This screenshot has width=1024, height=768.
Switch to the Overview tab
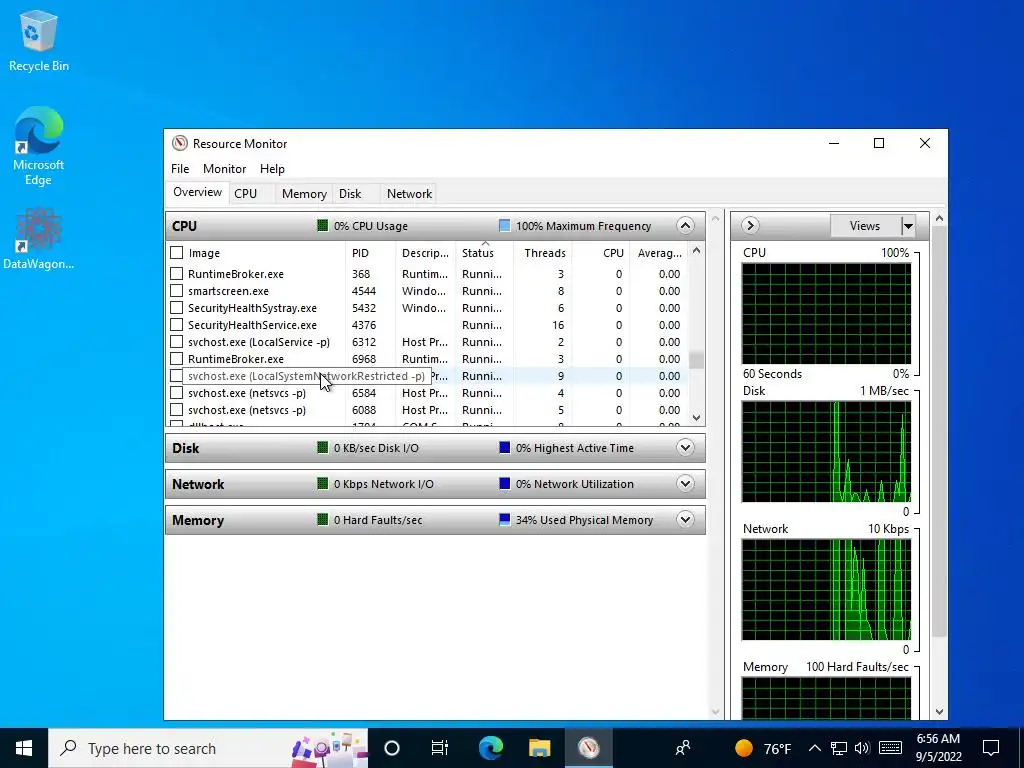(x=197, y=192)
